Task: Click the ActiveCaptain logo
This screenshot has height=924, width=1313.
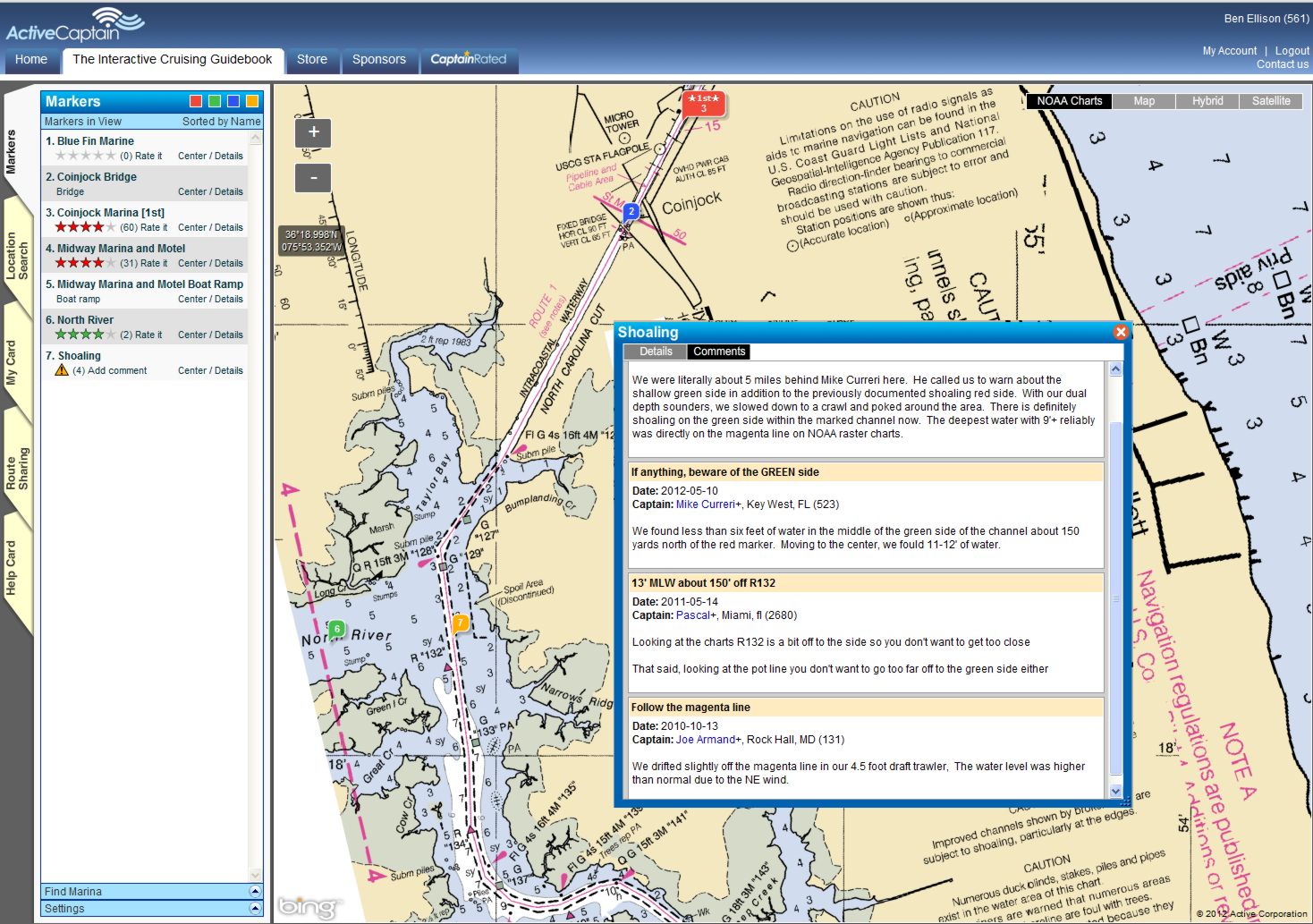Action: click(75, 26)
